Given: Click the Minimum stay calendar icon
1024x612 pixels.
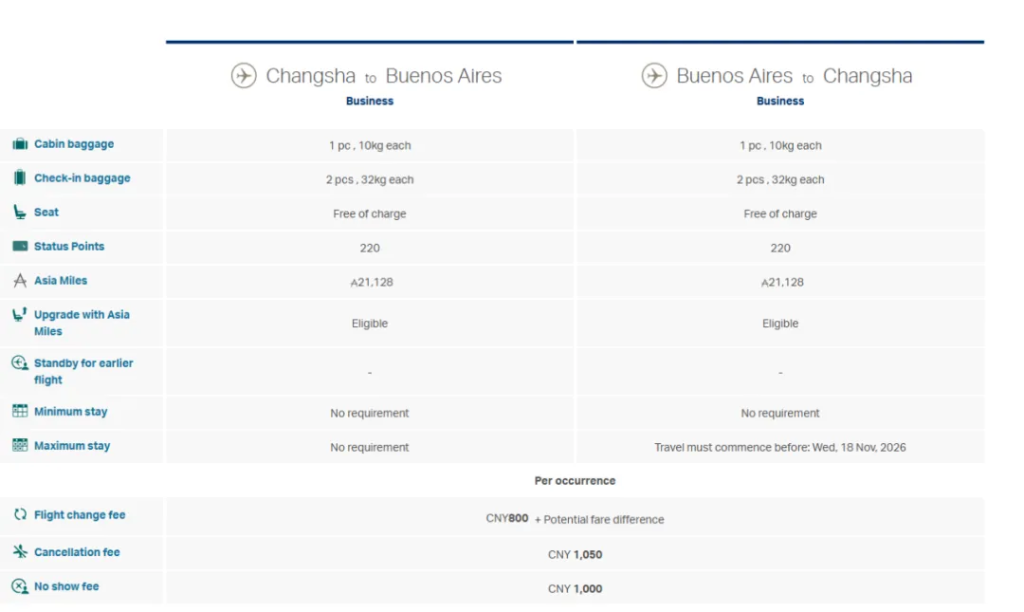Looking at the screenshot, I should click(x=20, y=412).
